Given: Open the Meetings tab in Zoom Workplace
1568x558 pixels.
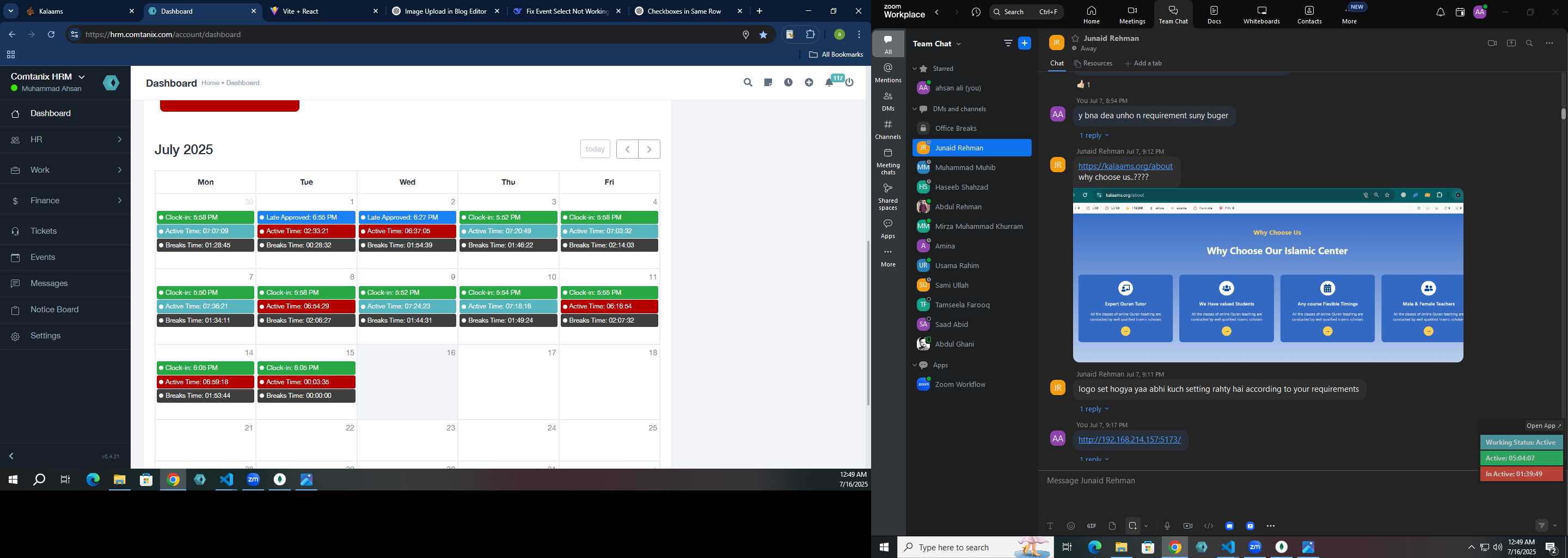Looking at the screenshot, I should click(x=1132, y=15).
